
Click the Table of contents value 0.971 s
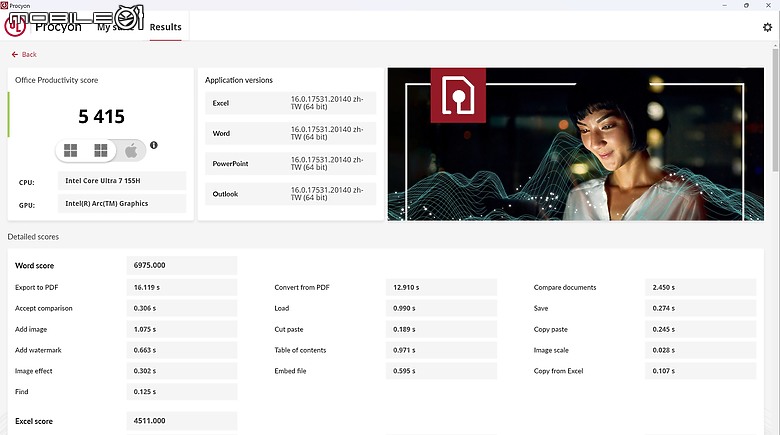[441, 350]
